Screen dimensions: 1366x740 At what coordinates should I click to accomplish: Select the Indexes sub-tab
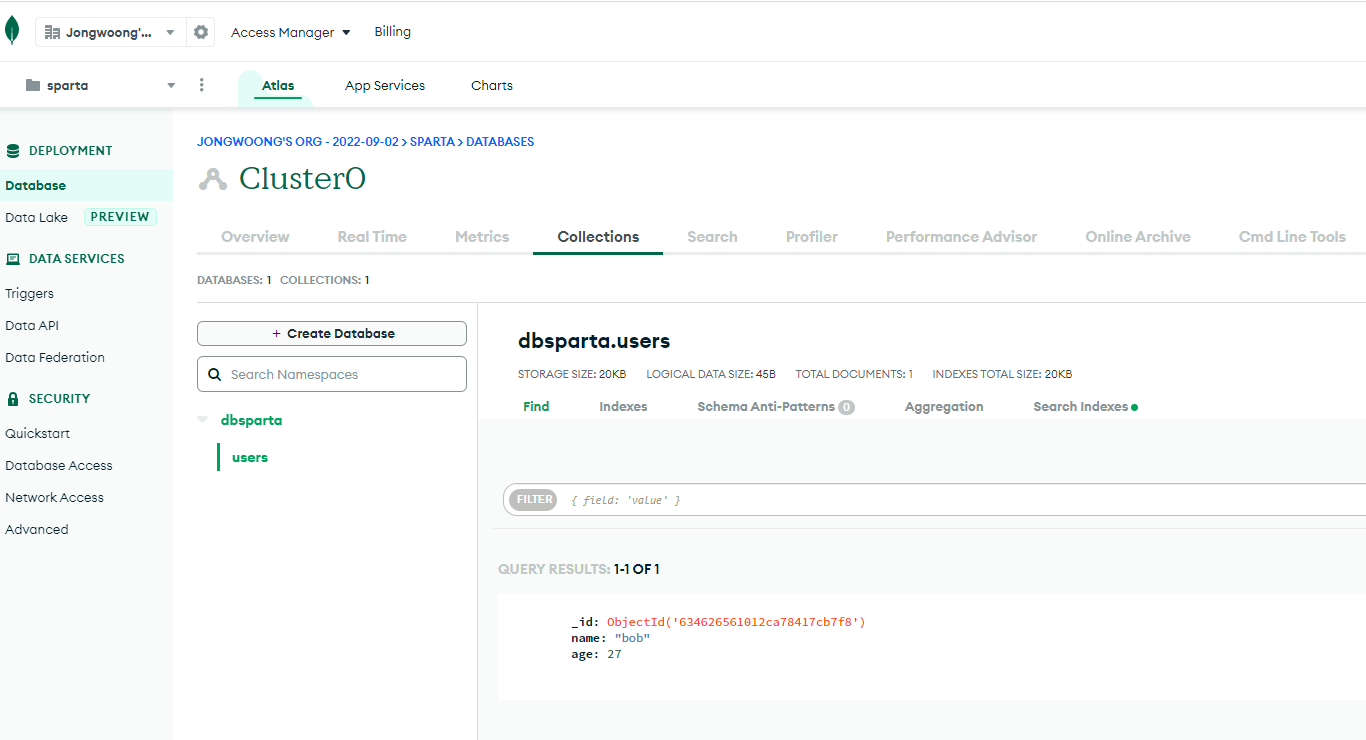click(623, 407)
